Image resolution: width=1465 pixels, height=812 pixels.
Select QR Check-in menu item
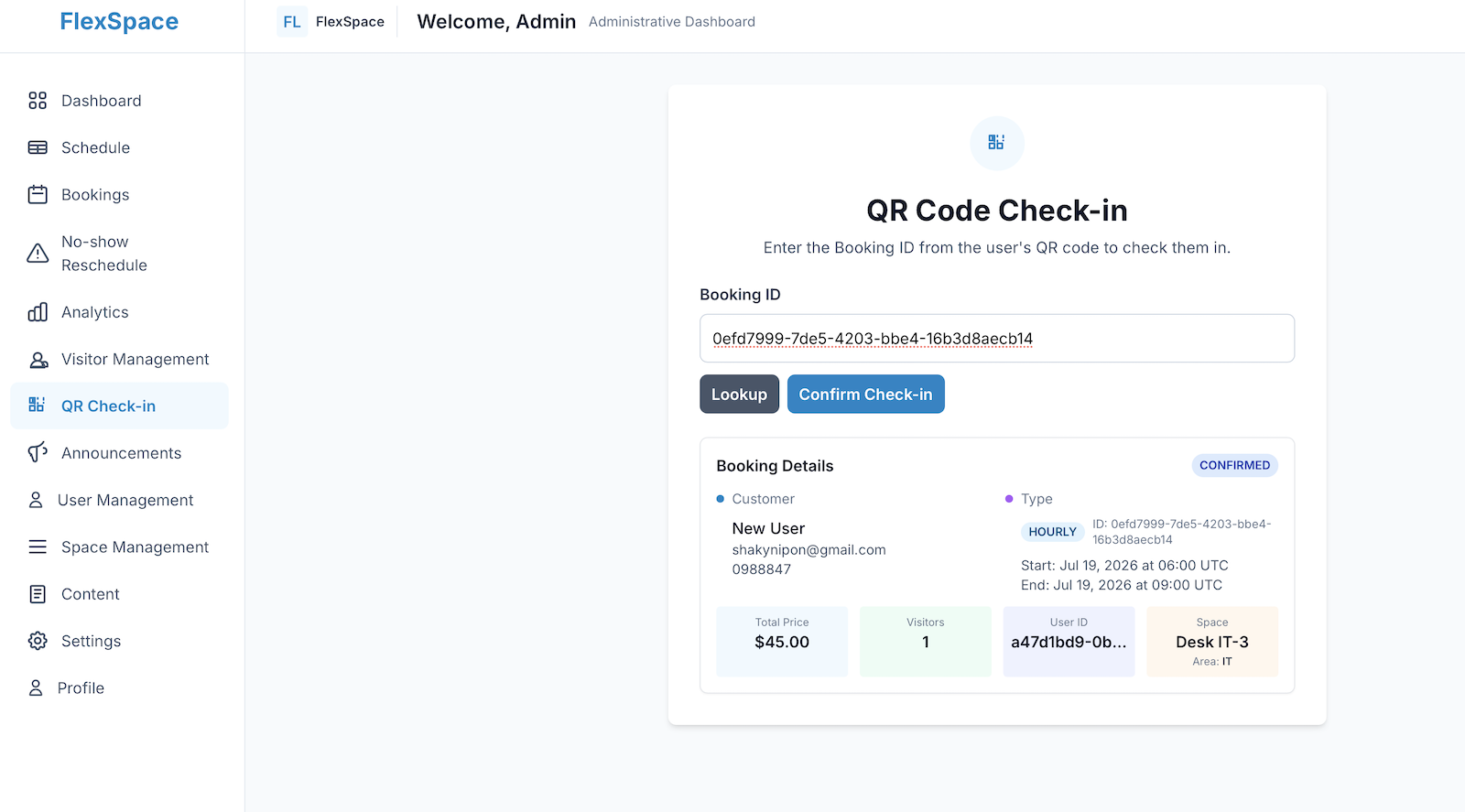(x=119, y=406)
